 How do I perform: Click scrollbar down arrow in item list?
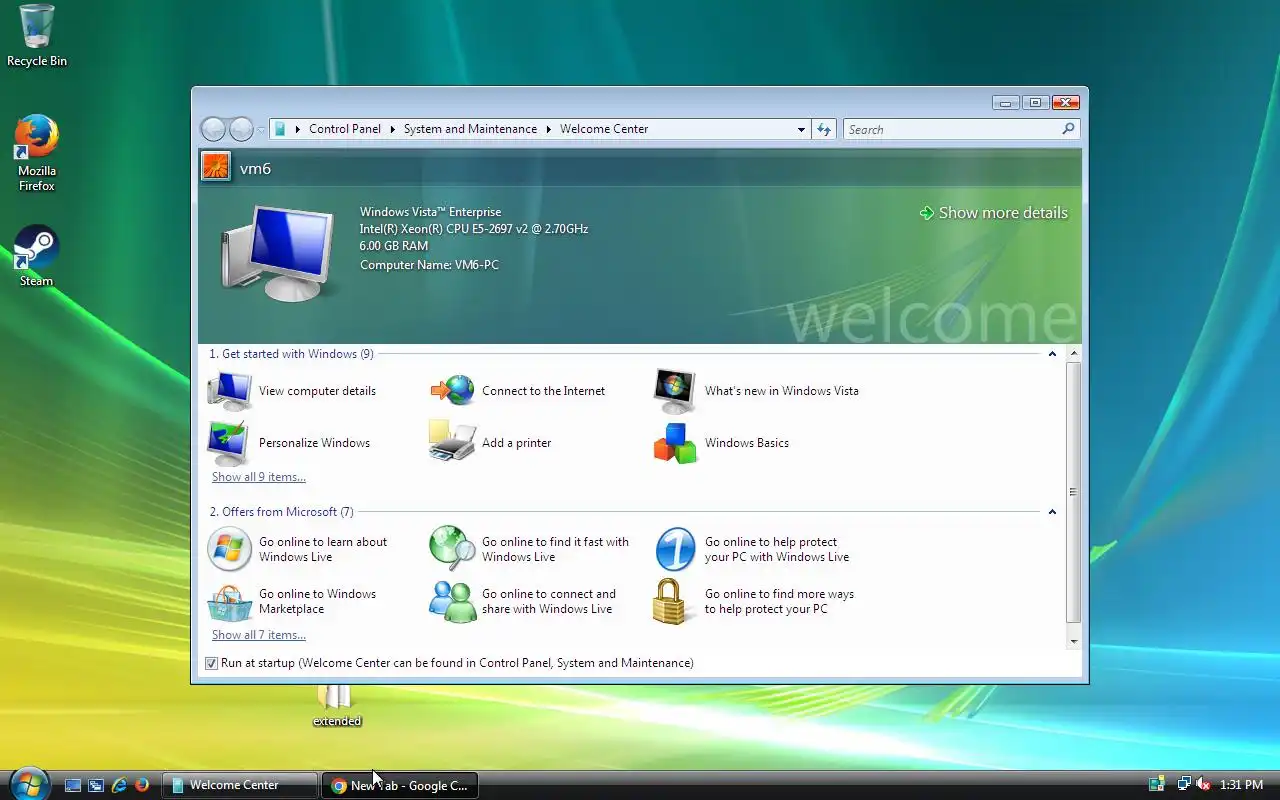click(1074, 641)
